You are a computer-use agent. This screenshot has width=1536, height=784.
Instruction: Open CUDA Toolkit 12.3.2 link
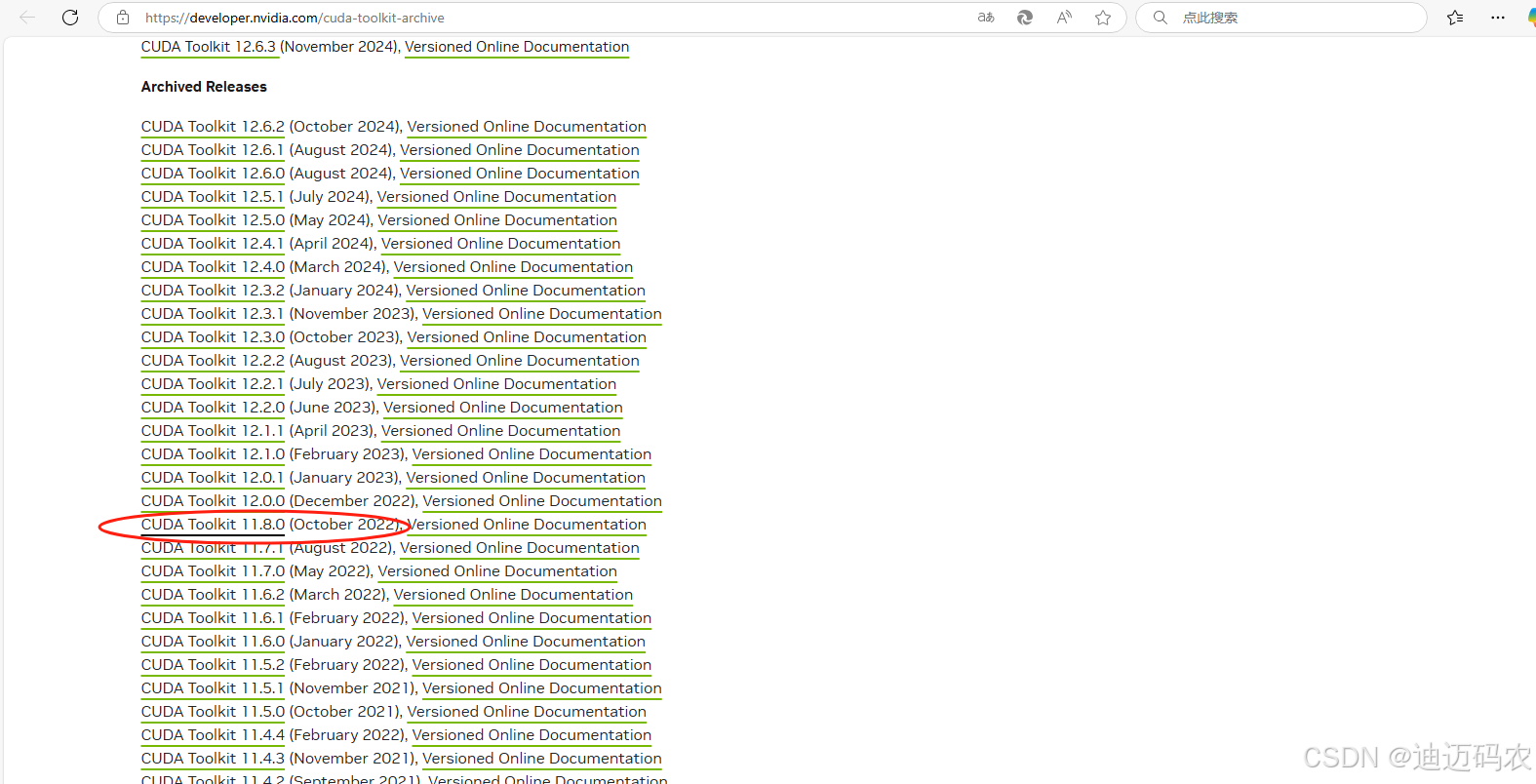click(x=213, y=291)
